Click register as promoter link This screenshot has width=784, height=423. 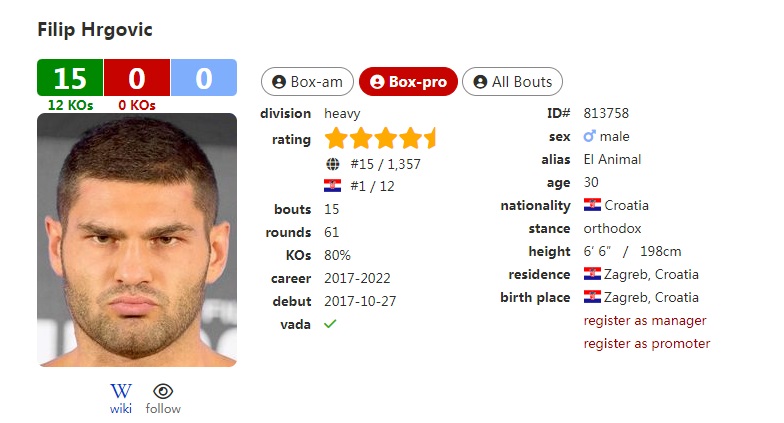pos(647,344)
